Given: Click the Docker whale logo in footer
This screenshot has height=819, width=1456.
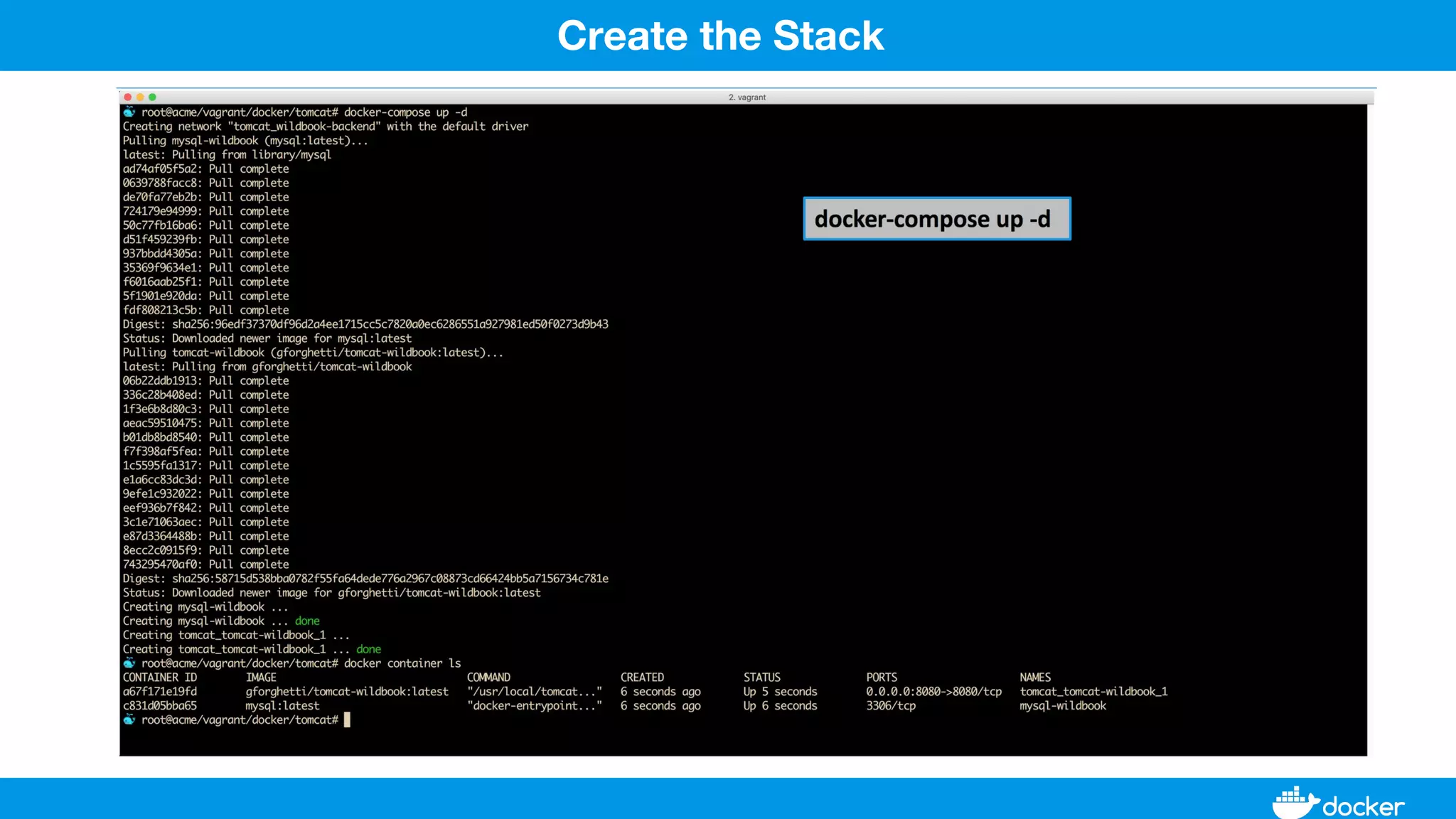Looking at the screenshot, I should [x=1294, y=803].
